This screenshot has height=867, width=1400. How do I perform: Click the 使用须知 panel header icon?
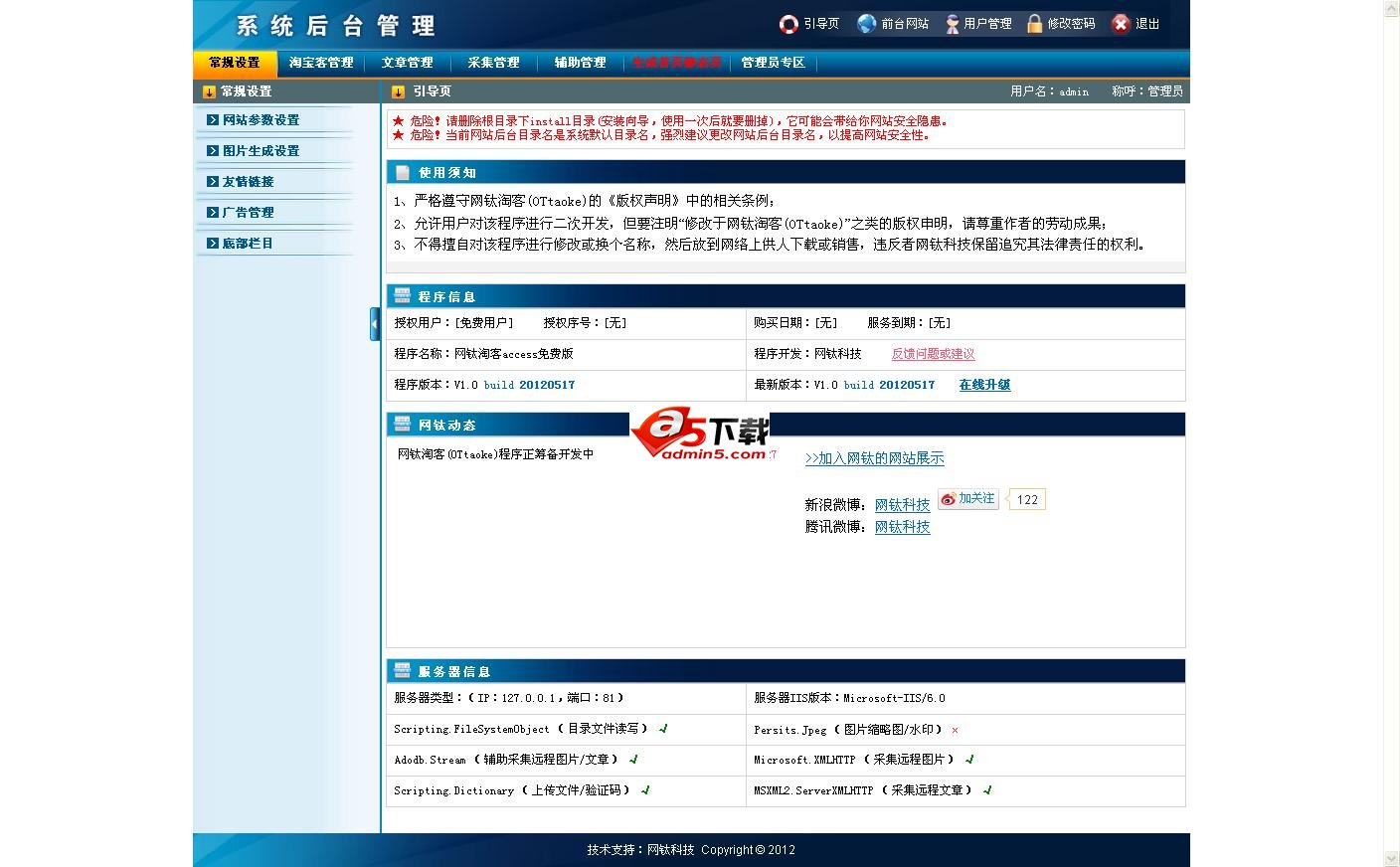402,172
